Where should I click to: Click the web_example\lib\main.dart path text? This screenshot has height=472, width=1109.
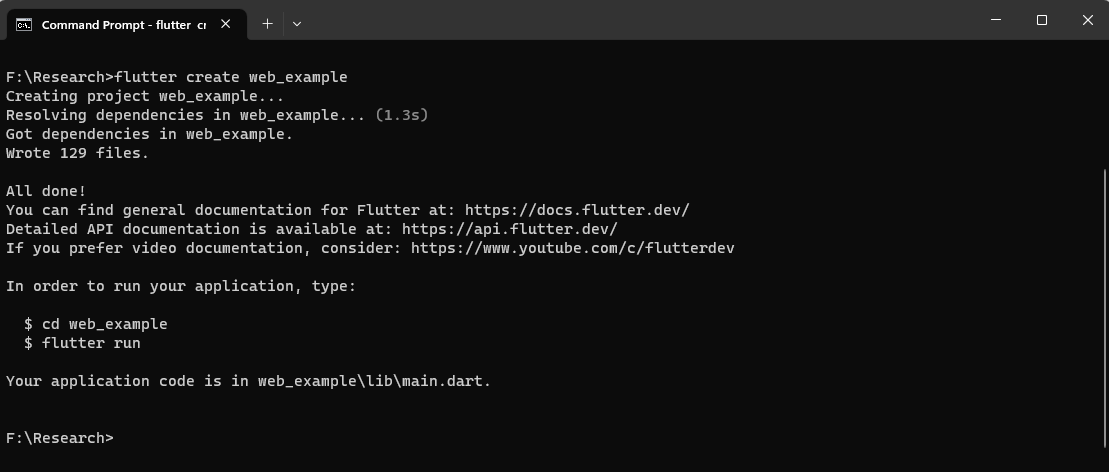click(x=374, y=381)
